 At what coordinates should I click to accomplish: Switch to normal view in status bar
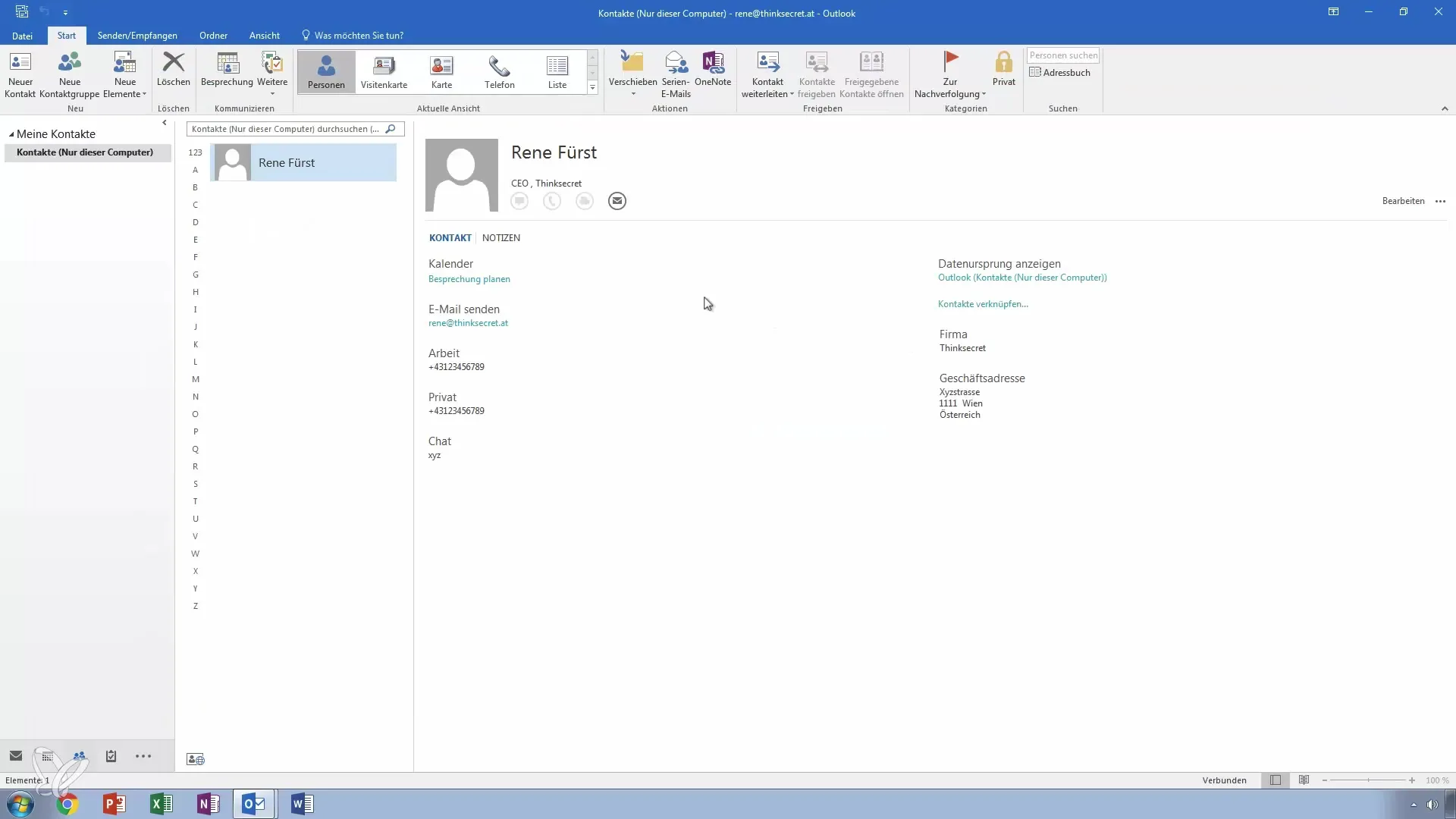[1276, 780]
